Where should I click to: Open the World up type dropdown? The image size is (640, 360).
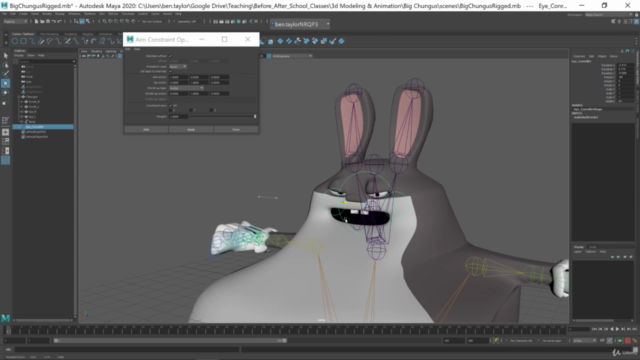click(186, 88)
